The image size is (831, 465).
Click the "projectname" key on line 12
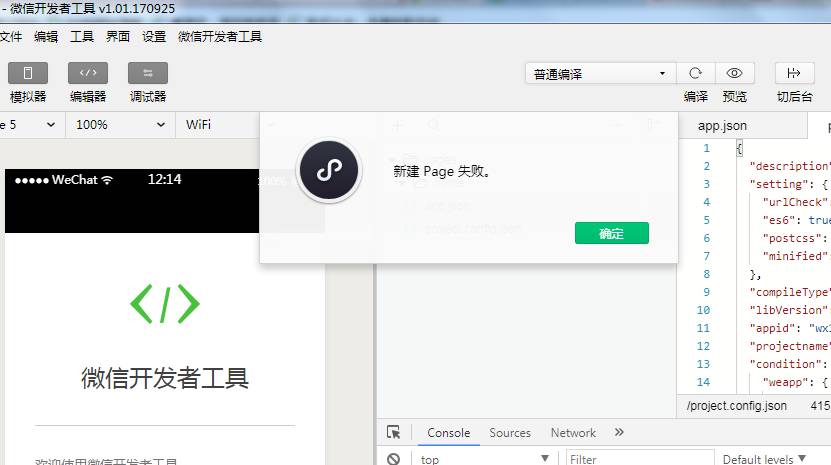tap(789, 346)
